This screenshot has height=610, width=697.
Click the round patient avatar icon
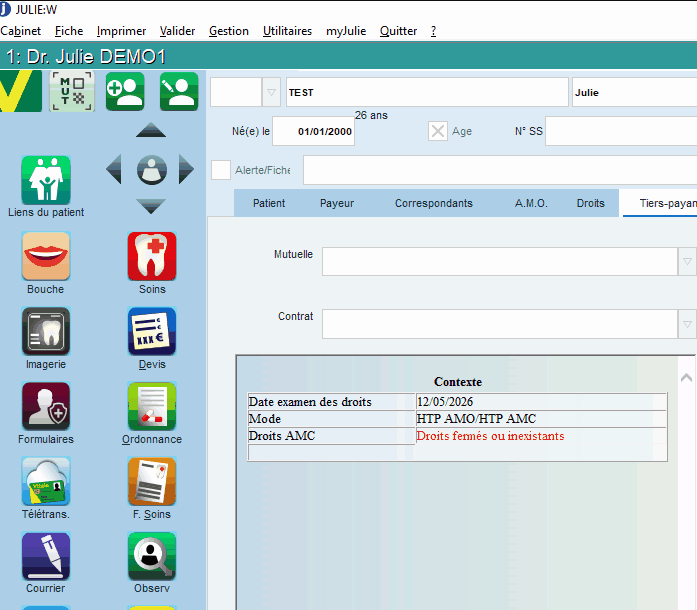coord(152,170)
